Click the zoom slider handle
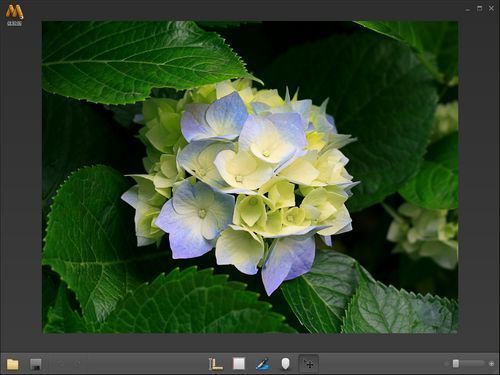Viewport: 500px width, 375px height. tap(456, 364)
